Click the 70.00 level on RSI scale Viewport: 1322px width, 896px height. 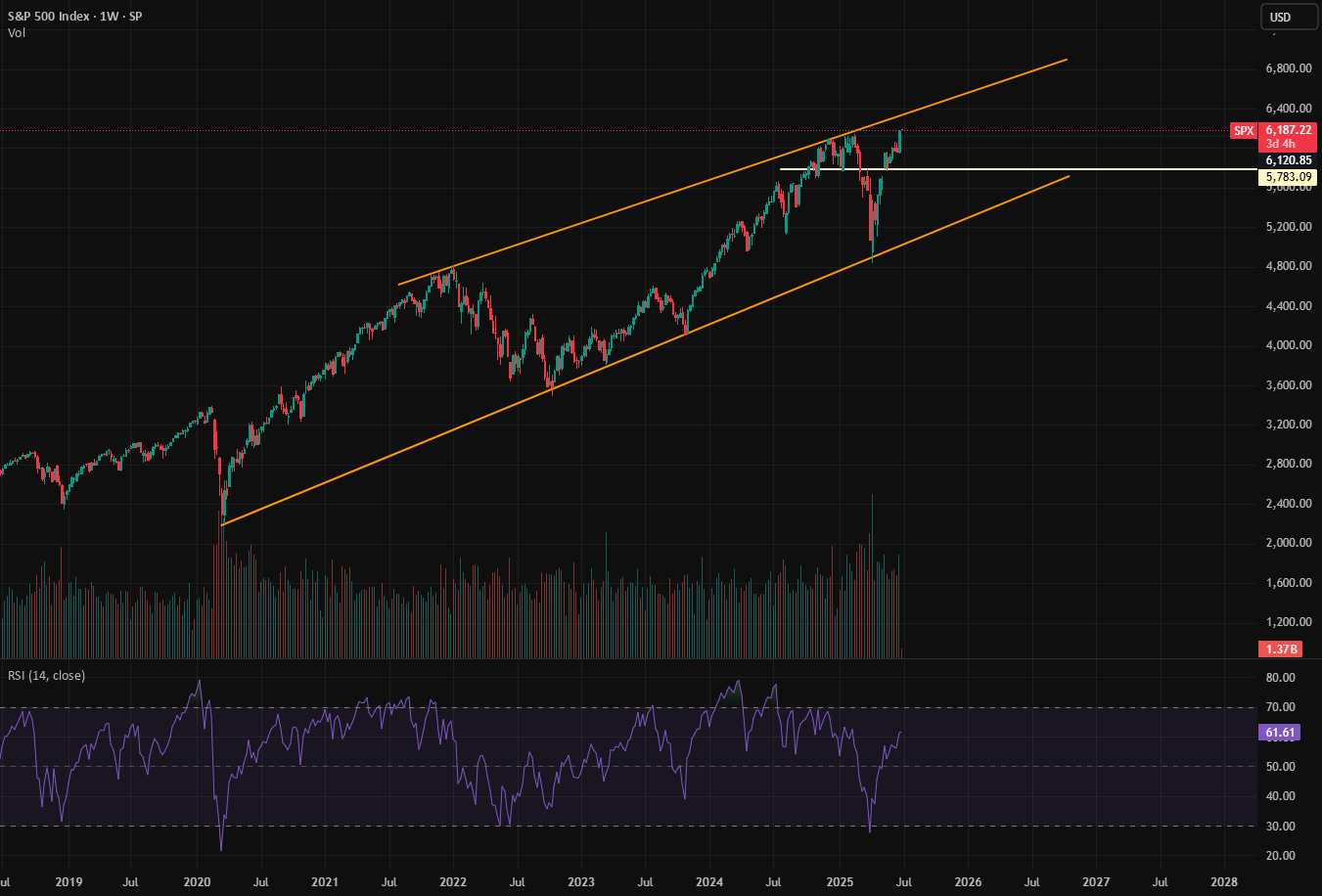(1280, 707)
